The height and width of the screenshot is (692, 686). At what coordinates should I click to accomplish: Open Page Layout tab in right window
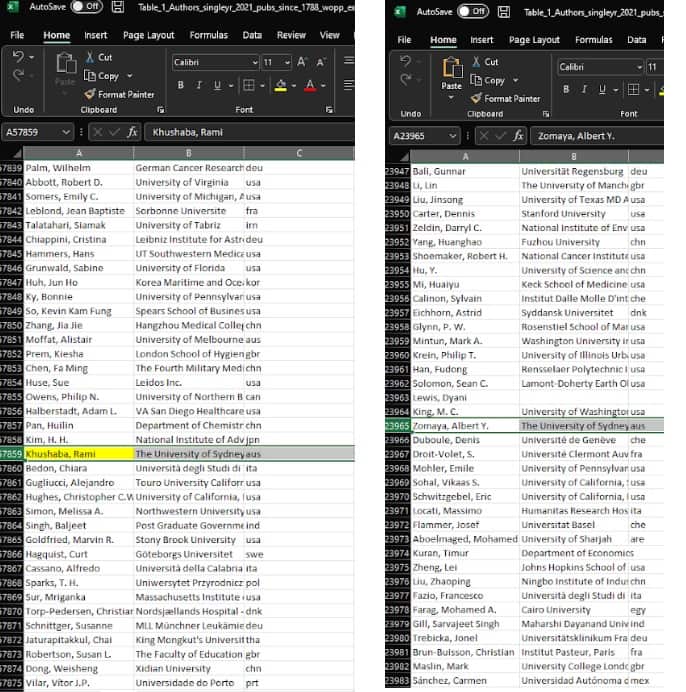click(x=534, y=40)
